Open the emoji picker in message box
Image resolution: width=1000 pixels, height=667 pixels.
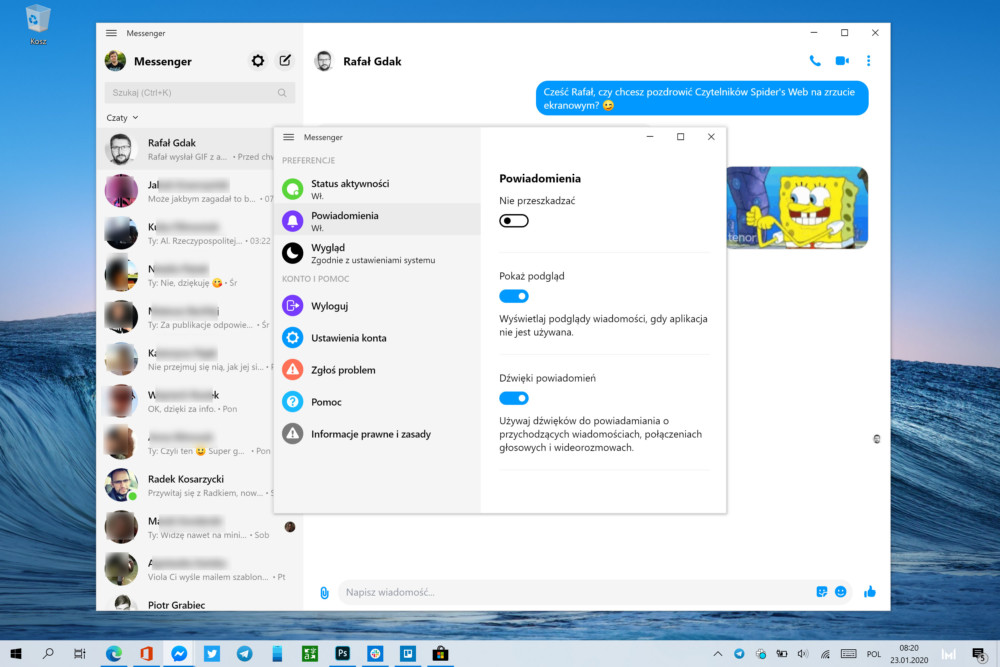[x=841, y=592]
